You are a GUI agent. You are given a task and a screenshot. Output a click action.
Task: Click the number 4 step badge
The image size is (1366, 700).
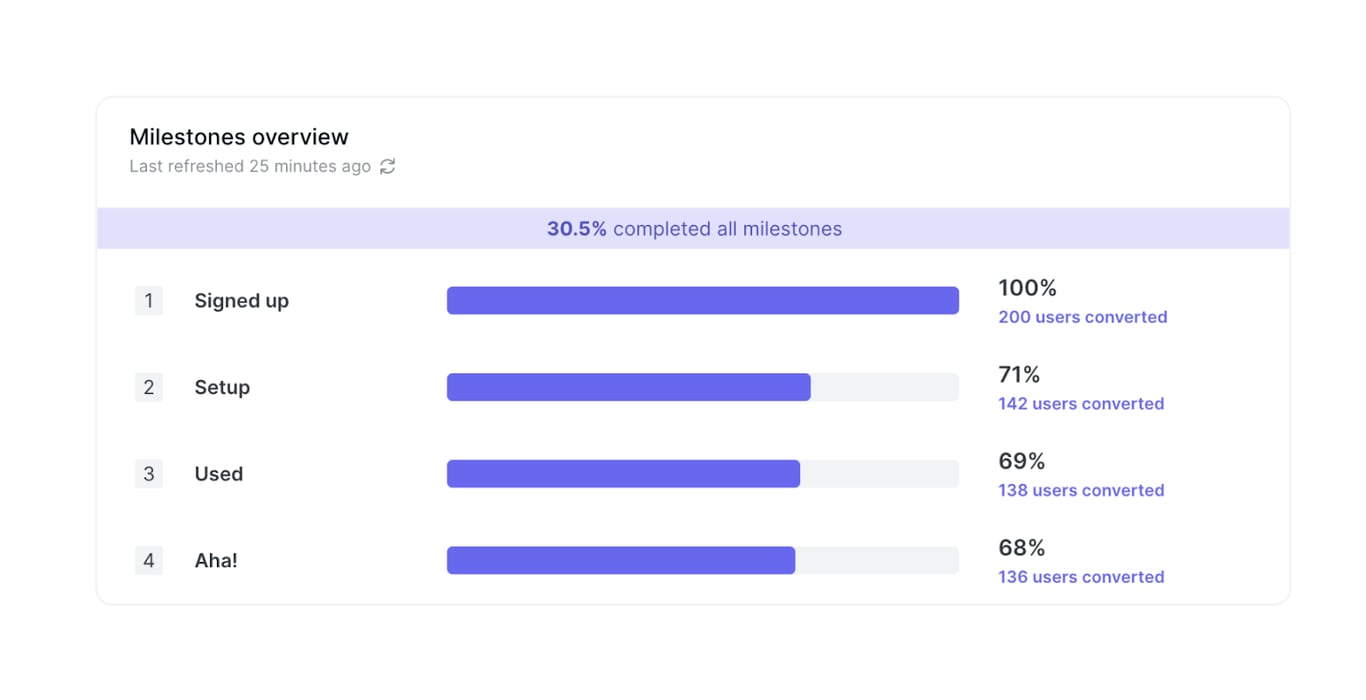149,561
